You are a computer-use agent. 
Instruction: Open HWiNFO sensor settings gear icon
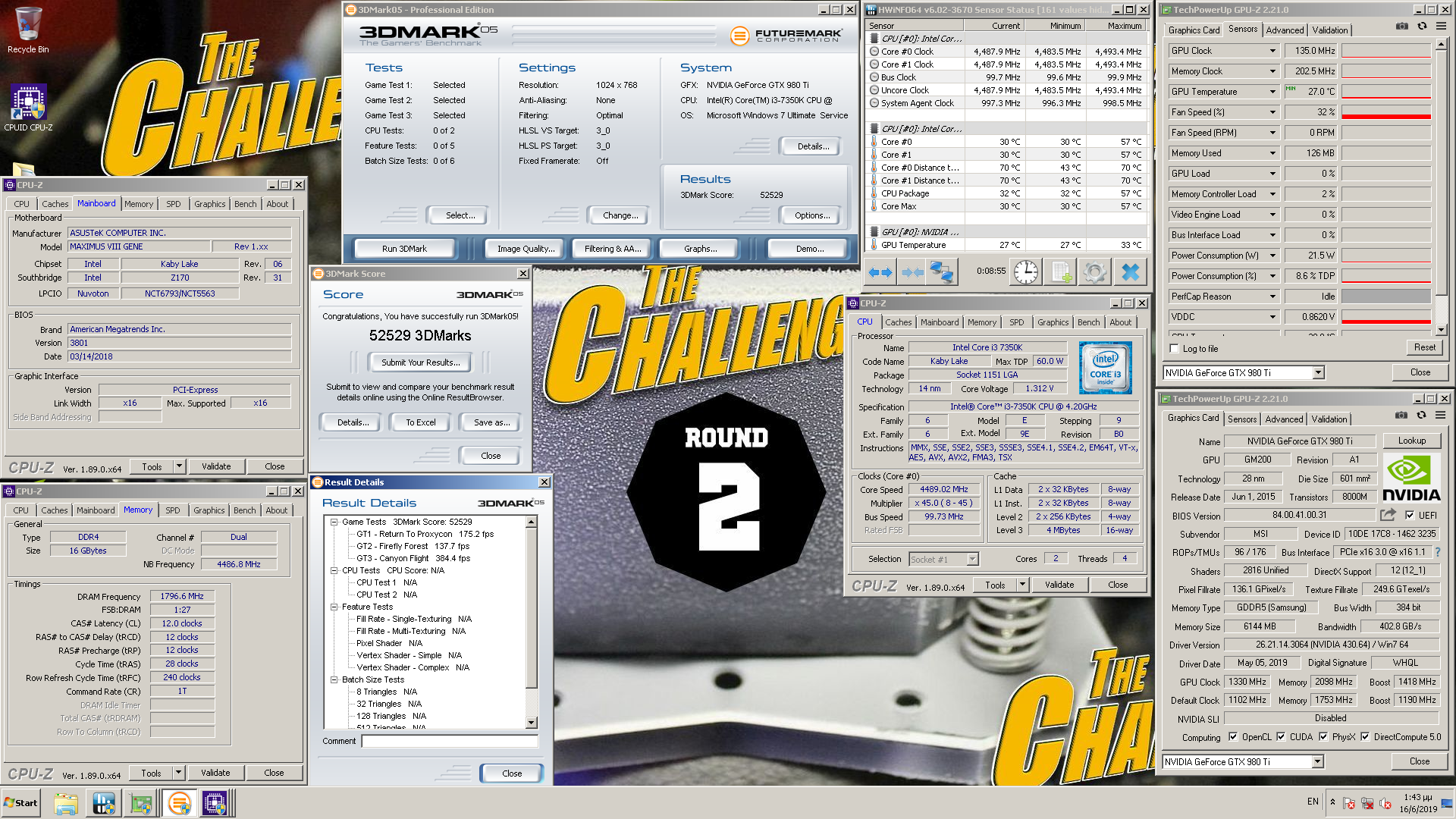click(x=1094, y=271)
